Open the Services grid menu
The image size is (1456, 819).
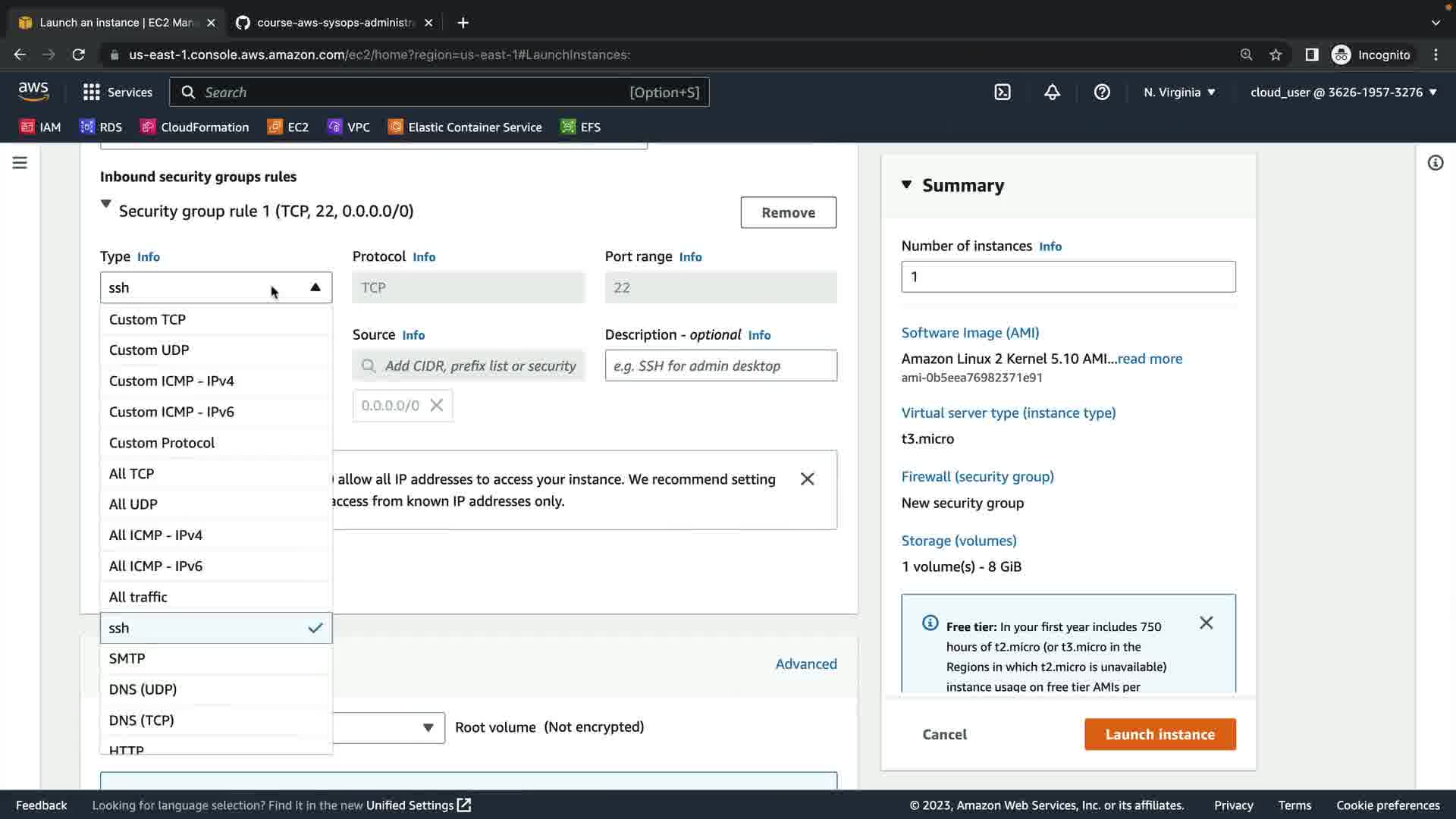(x=118, y=92)
